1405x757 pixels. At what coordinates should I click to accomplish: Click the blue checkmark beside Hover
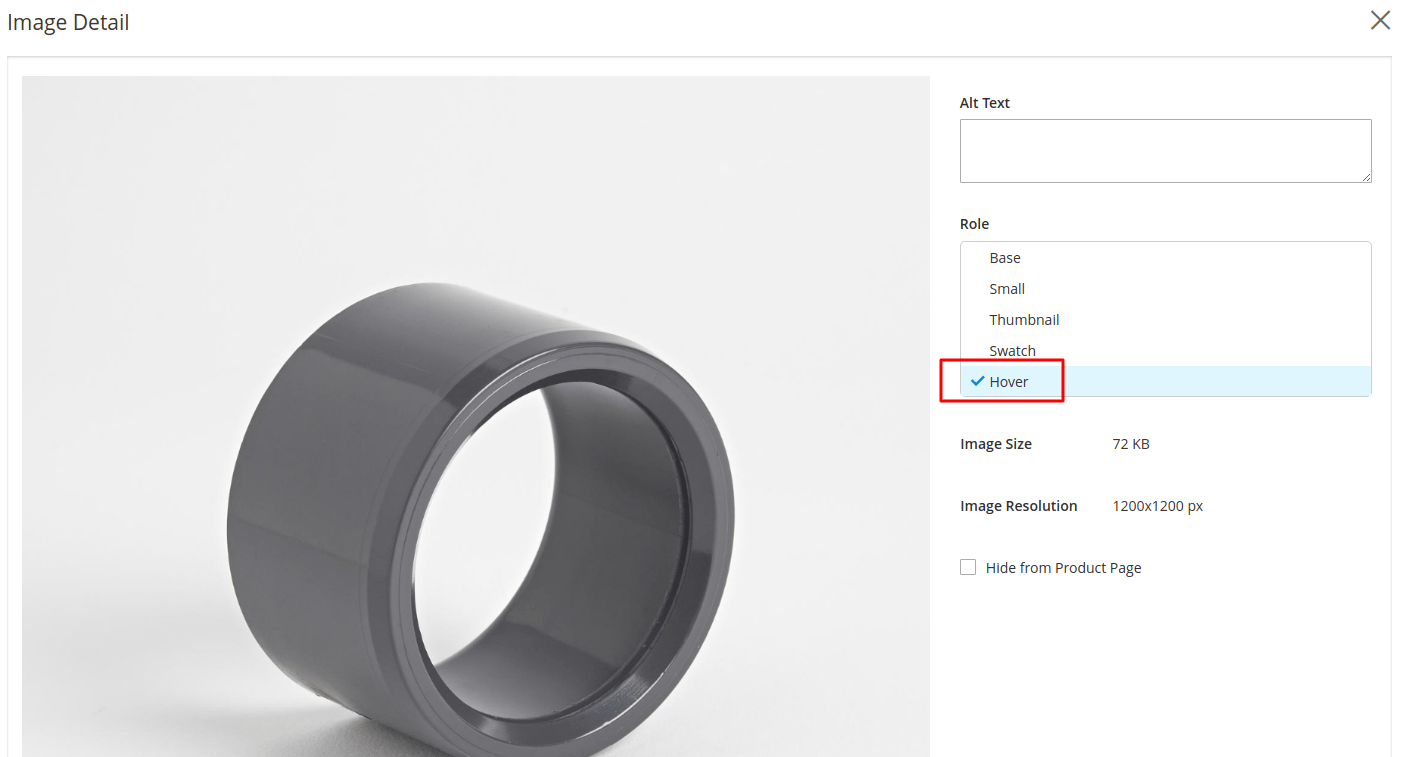pos(977,381)
